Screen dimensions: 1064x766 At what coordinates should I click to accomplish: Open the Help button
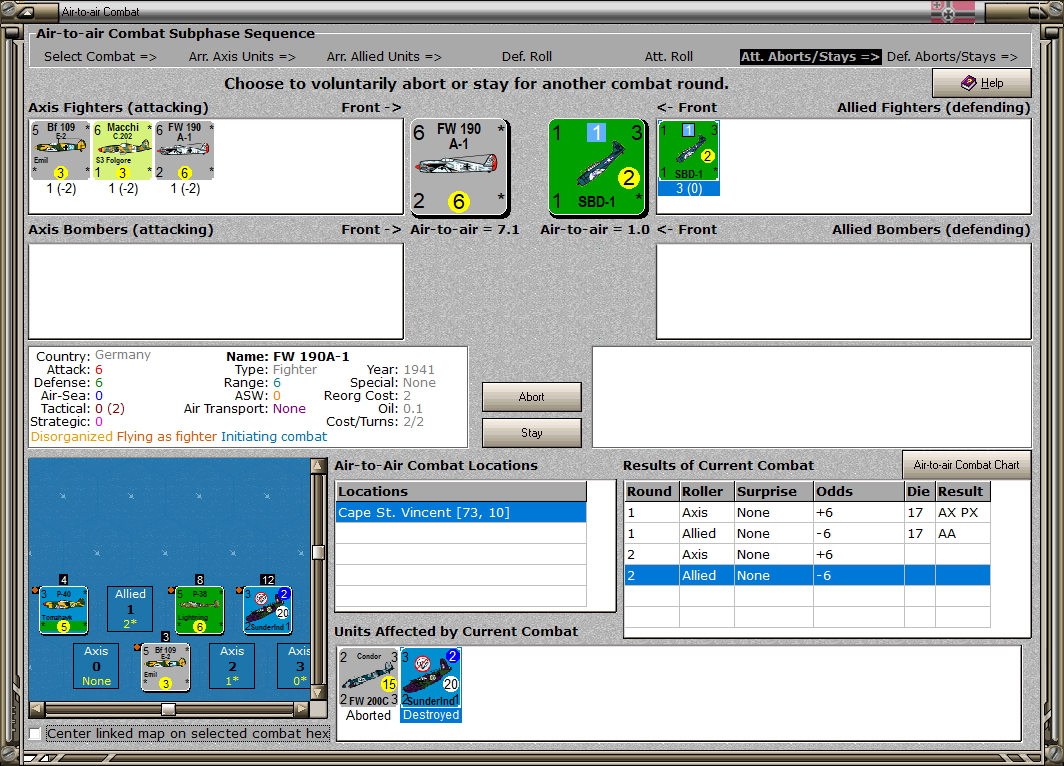[982, 83]
